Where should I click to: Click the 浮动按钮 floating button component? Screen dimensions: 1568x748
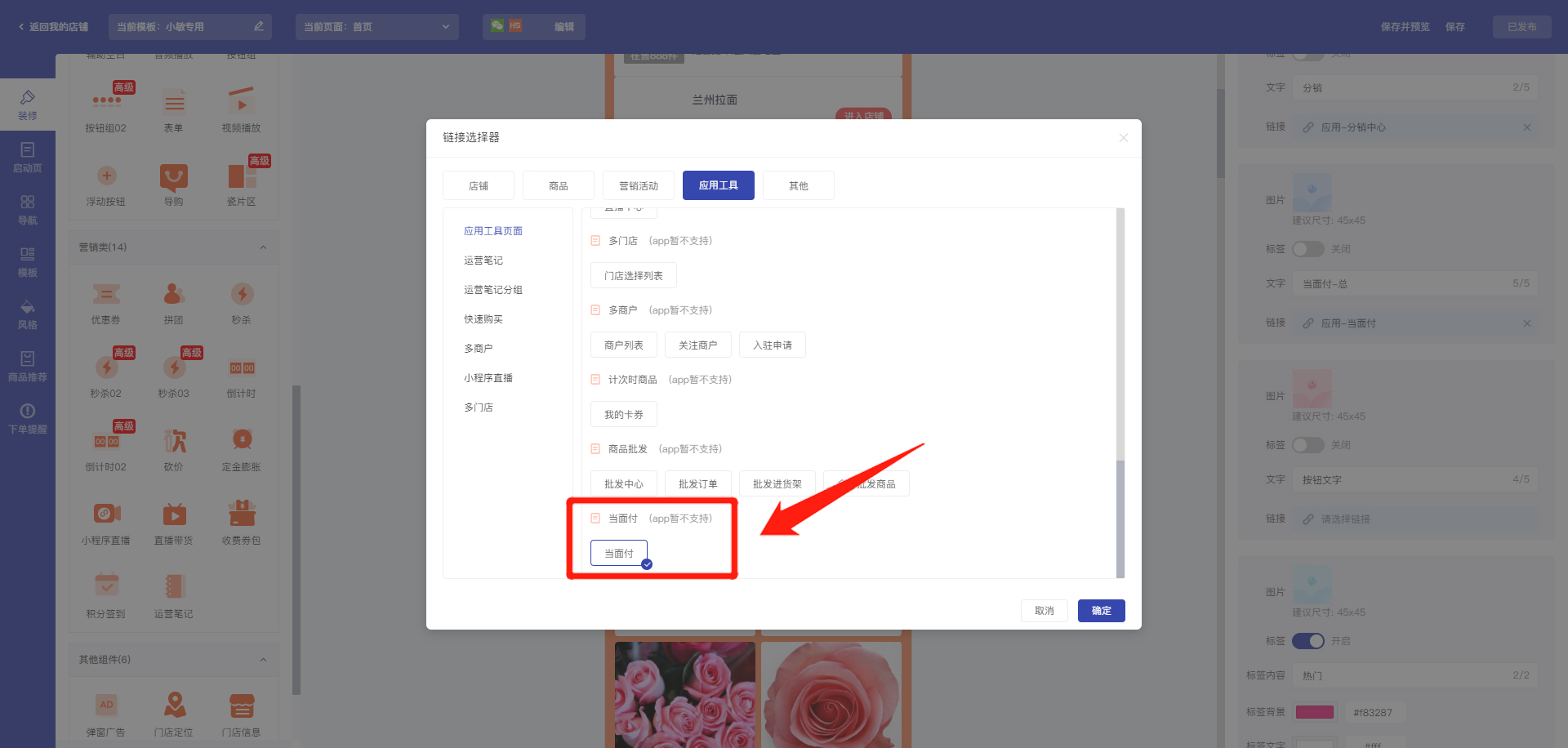pyautogui.click(x=106, y=176)
